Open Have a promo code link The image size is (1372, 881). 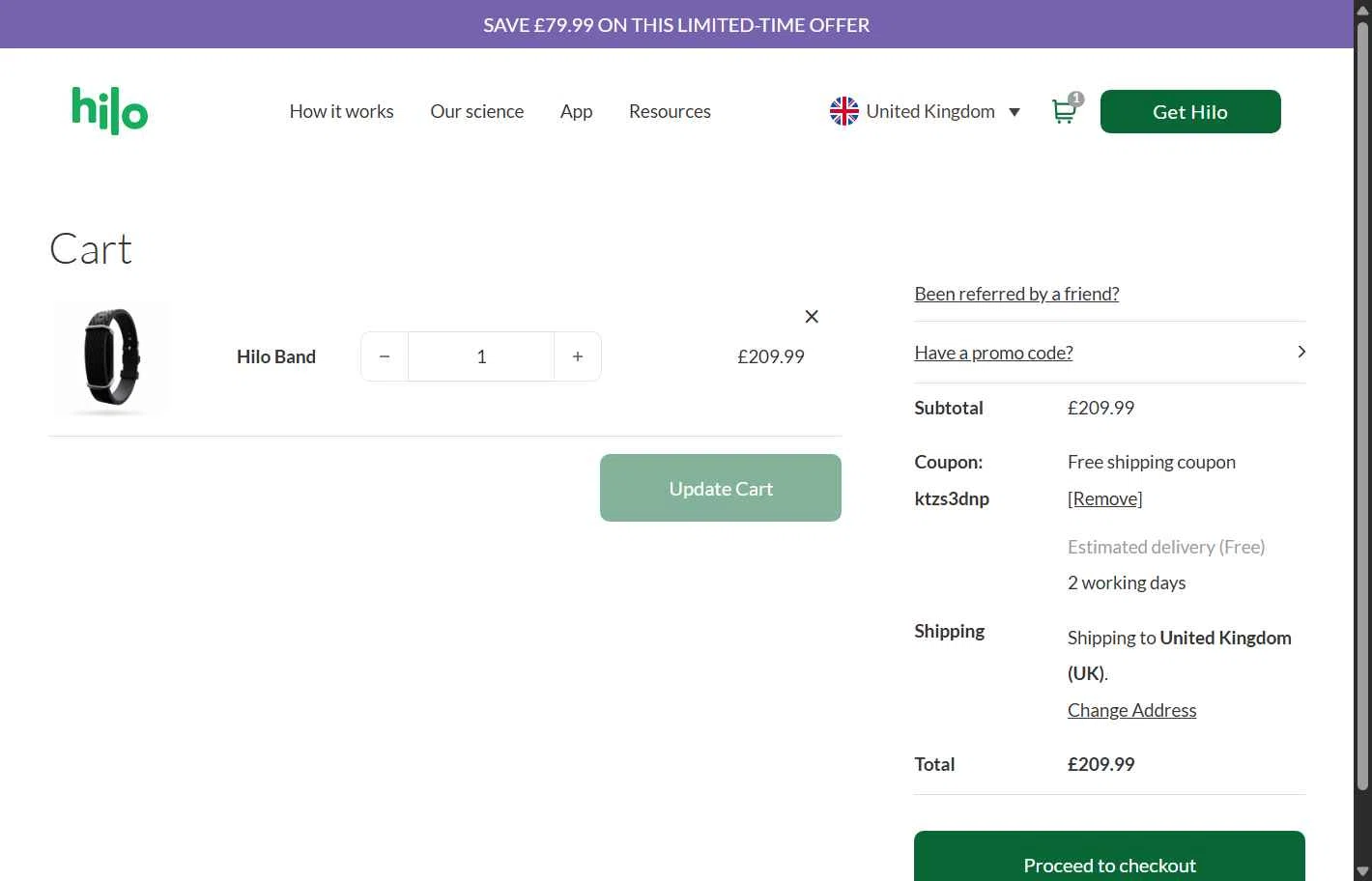pos(993,353)
